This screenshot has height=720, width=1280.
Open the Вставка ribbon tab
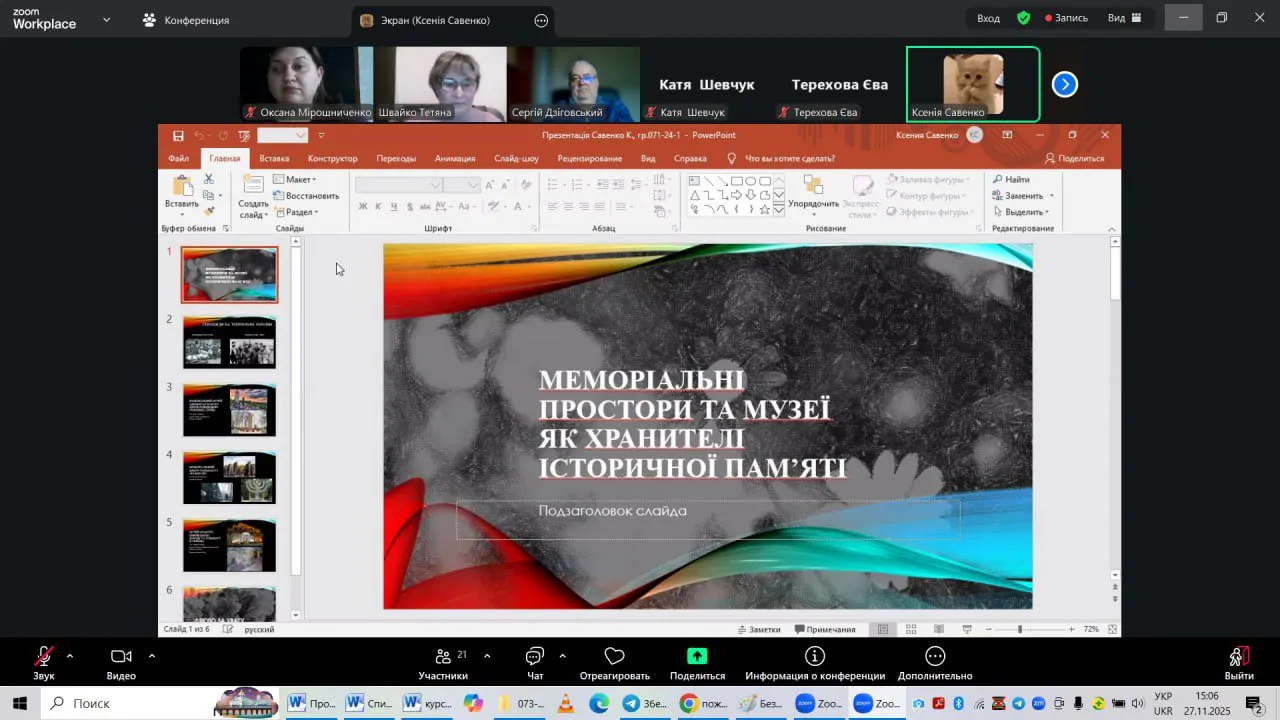pyautogui.click(x=274, y=158)
